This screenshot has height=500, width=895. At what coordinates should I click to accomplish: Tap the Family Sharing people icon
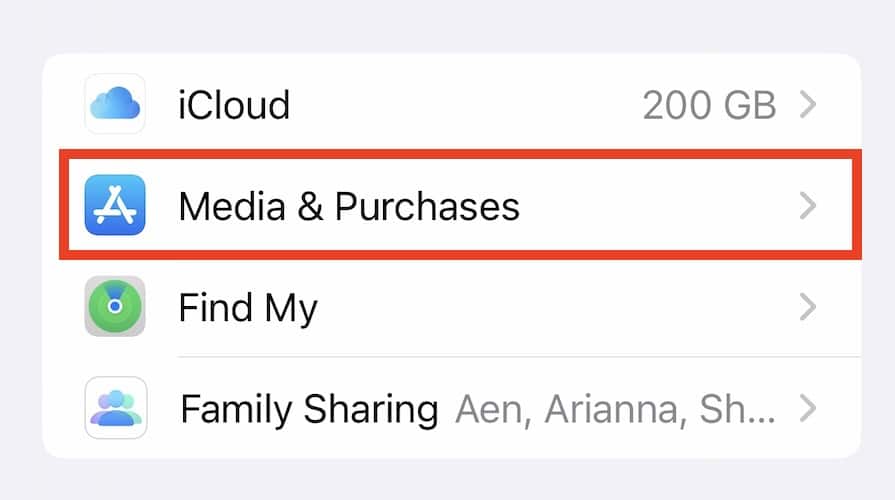tap(115, 407)
